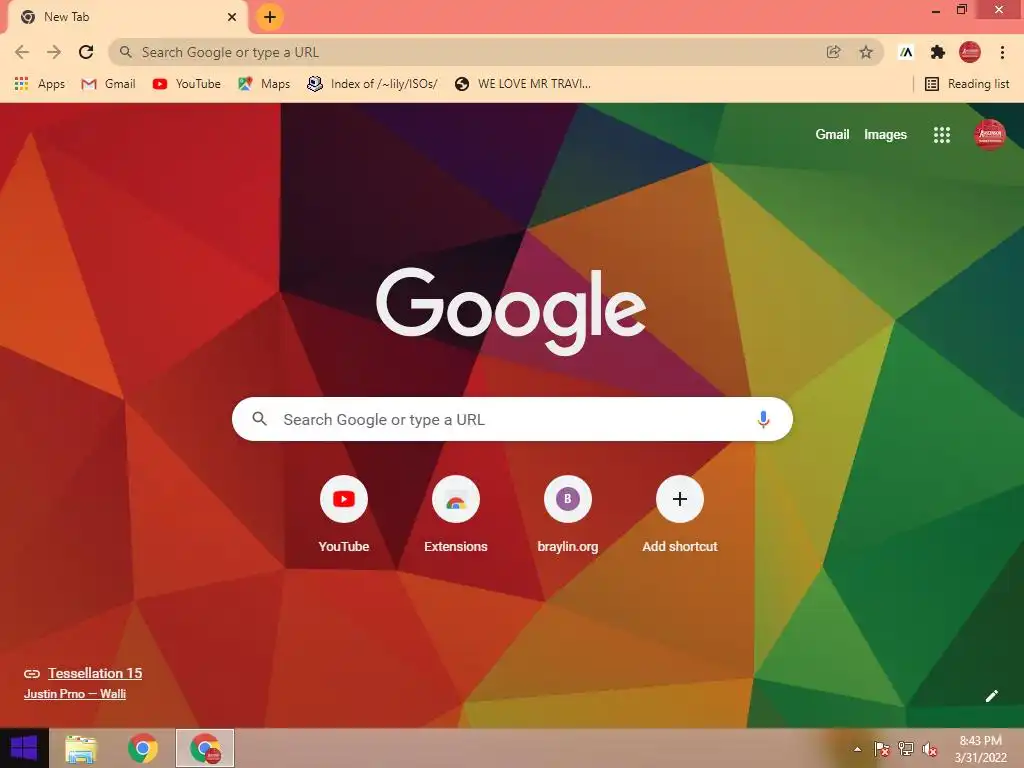Open the Extensions shortcut tile
This screenshot has width=1024, height=768.
point(456,515)
